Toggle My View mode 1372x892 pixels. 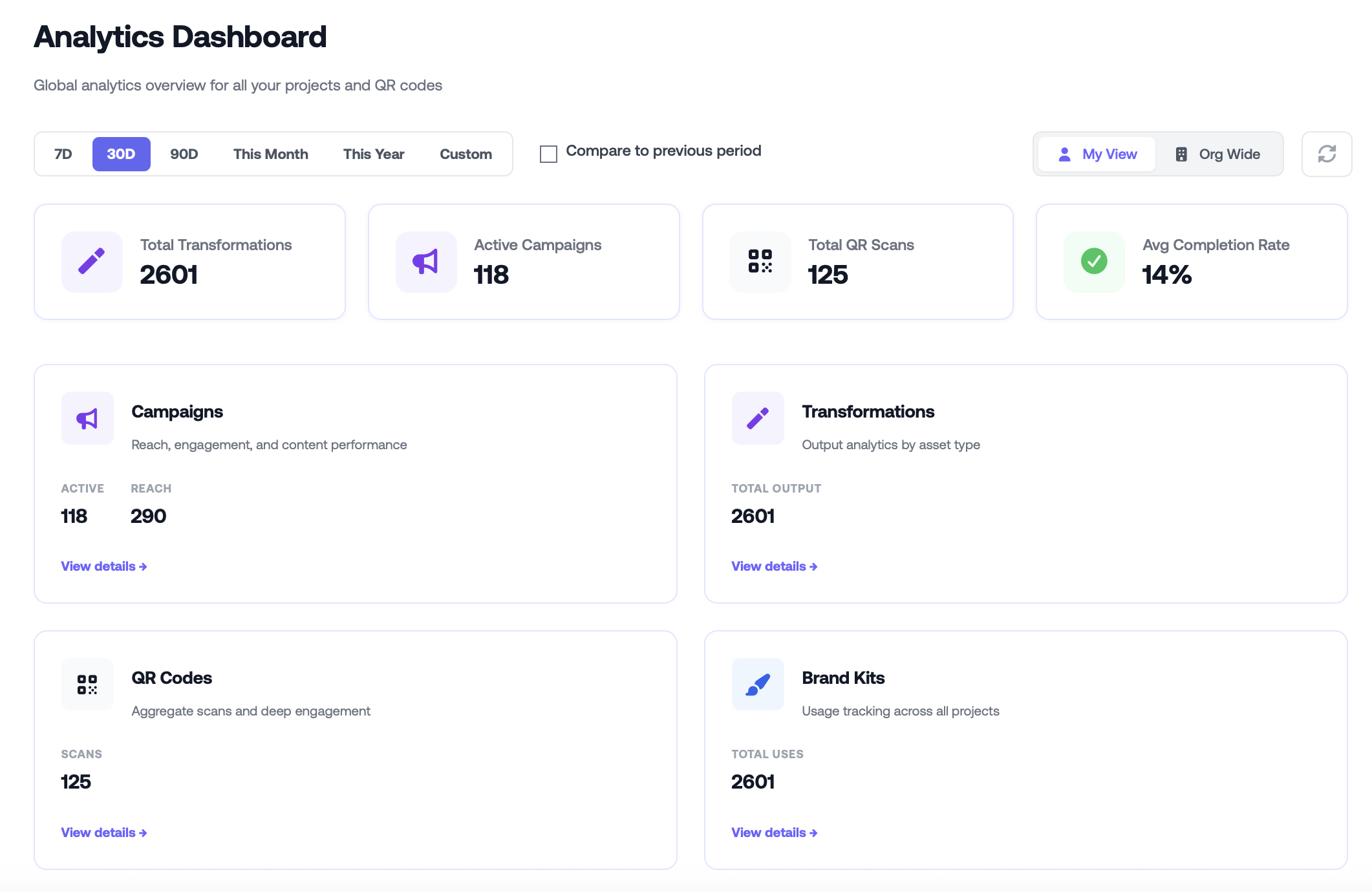pyautogui.click(x=1097, y=154)
